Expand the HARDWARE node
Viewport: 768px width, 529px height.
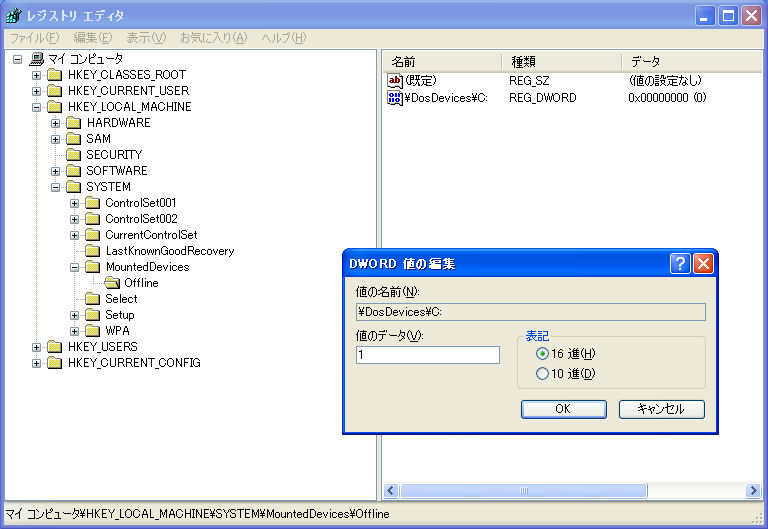(55, 123)
